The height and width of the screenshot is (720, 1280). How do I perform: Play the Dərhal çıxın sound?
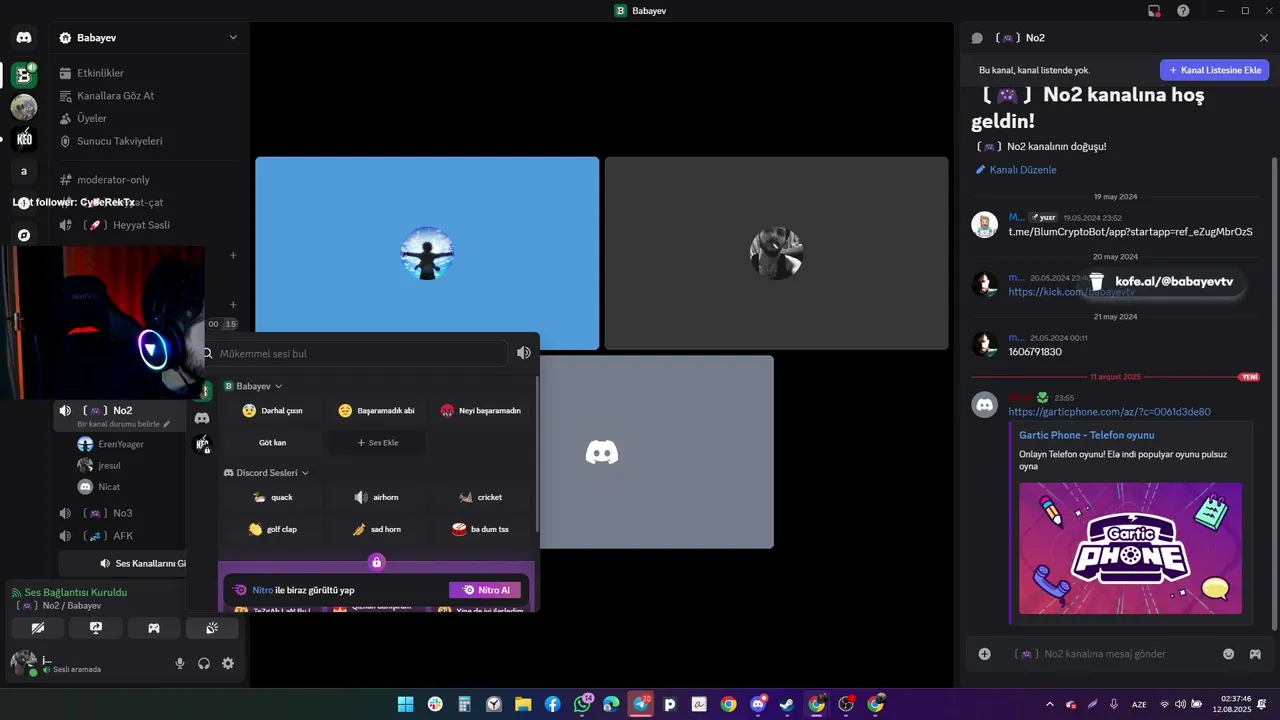[x=273, y=410]
